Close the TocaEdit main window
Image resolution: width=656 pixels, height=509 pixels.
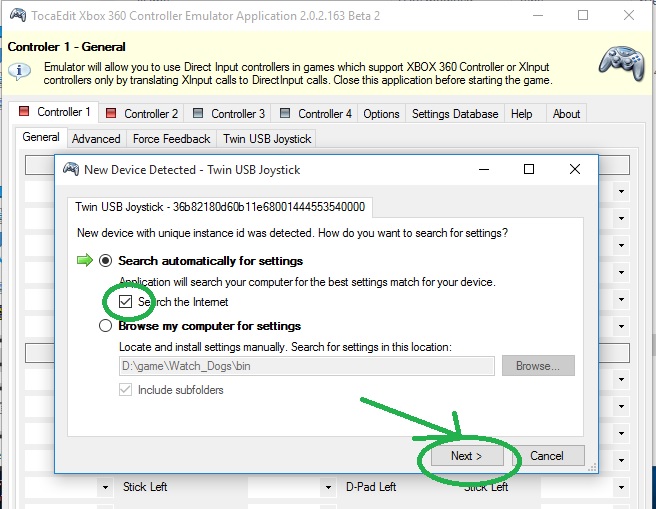click(628, 15)
